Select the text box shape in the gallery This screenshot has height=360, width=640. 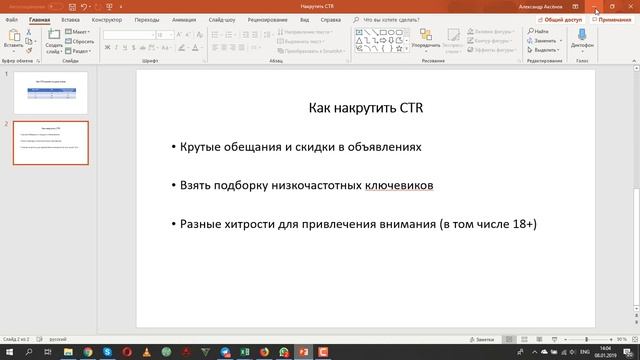359,32
